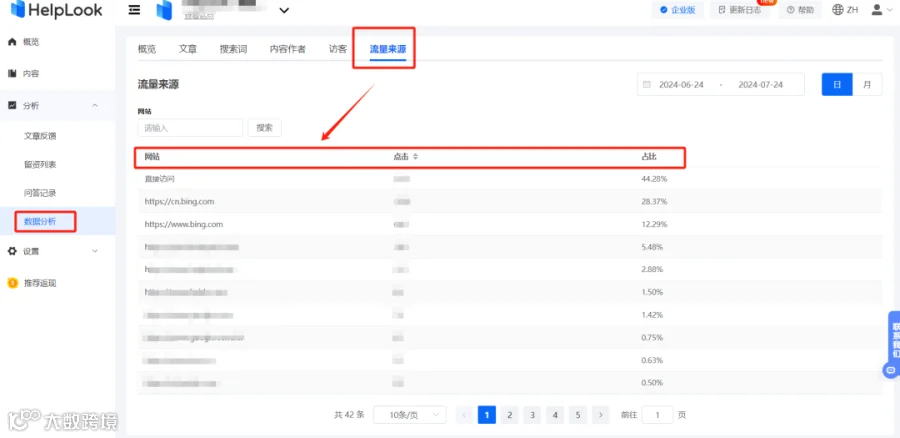Collapse the 分析 sidebar section
This screenshot has width=900, height=438.
95,105
